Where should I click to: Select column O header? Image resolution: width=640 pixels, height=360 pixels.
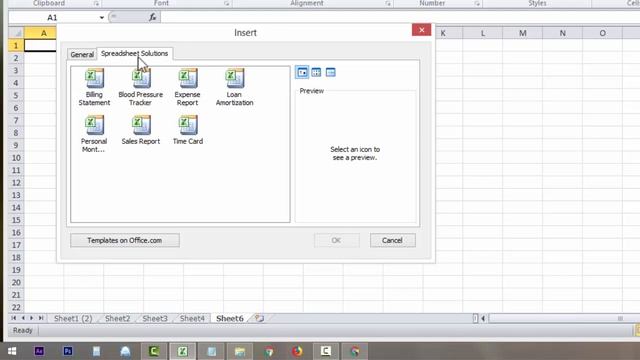[x=602, y=33]
